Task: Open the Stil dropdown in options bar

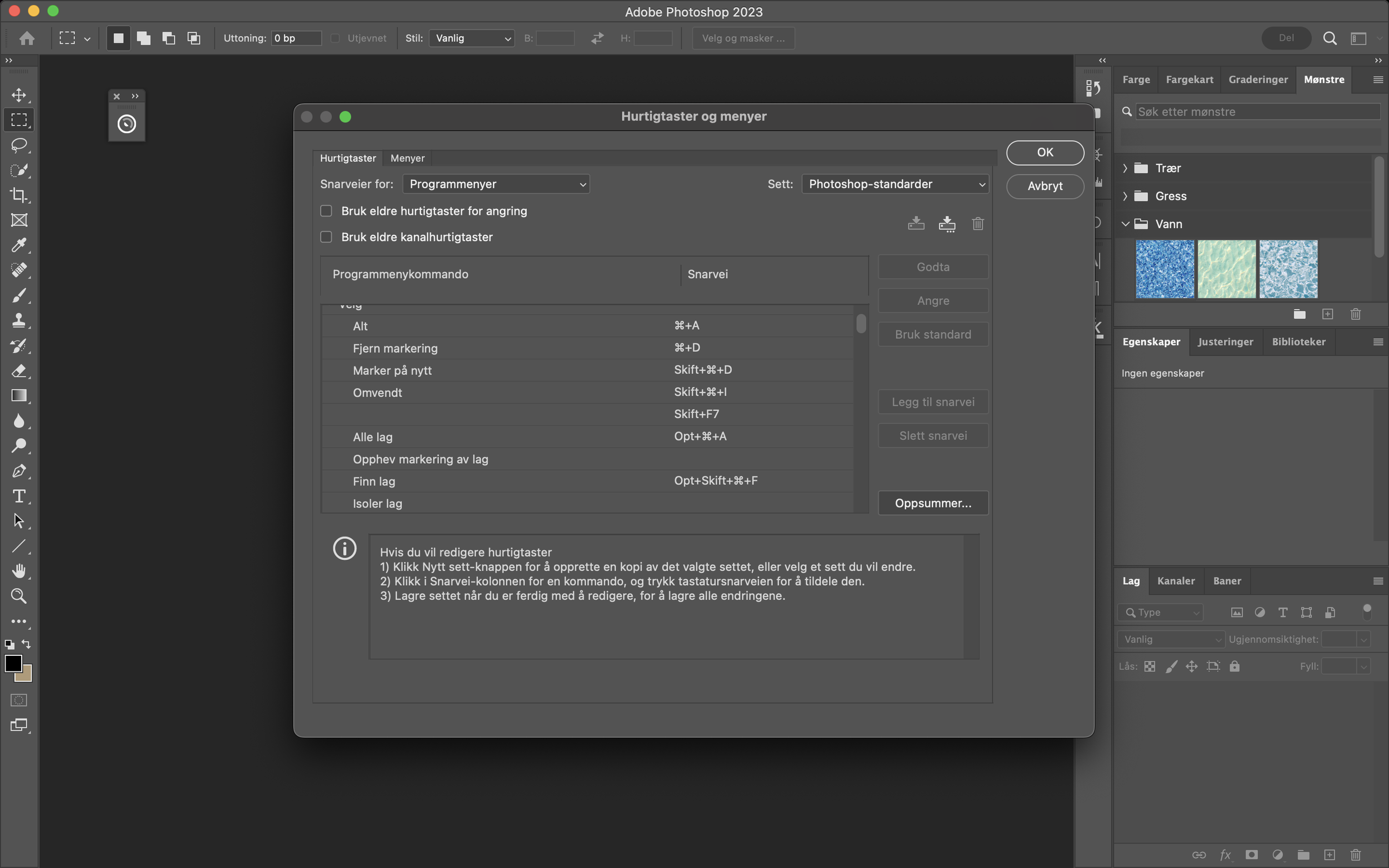Action: tap(471, 38)
